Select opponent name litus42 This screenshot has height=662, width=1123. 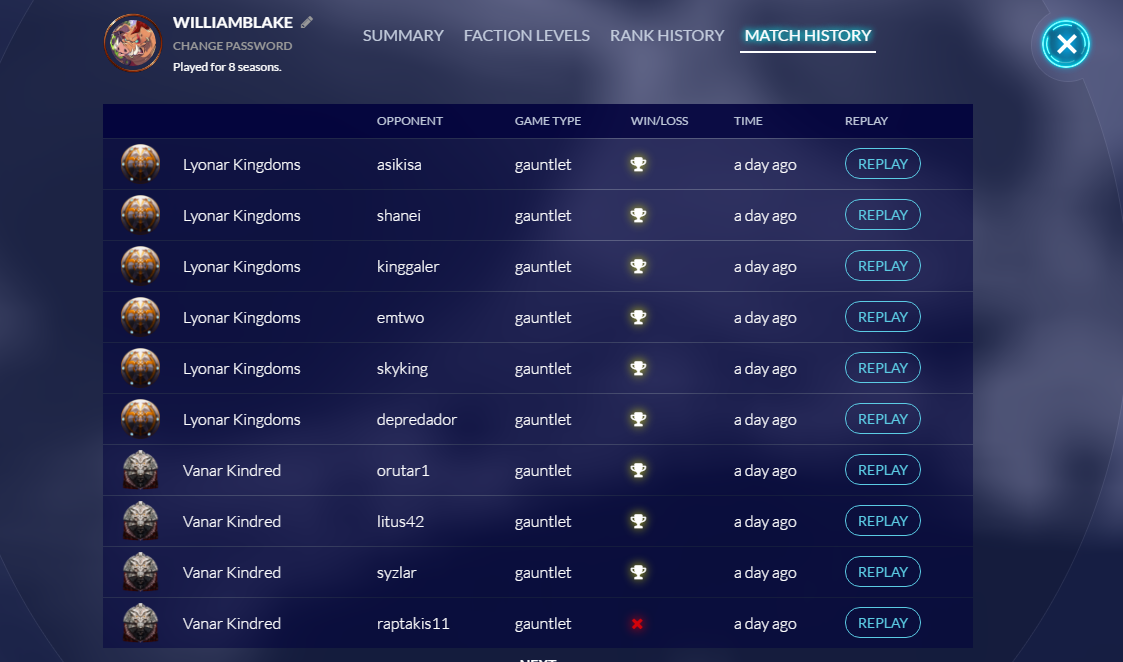tap(400, 521)
